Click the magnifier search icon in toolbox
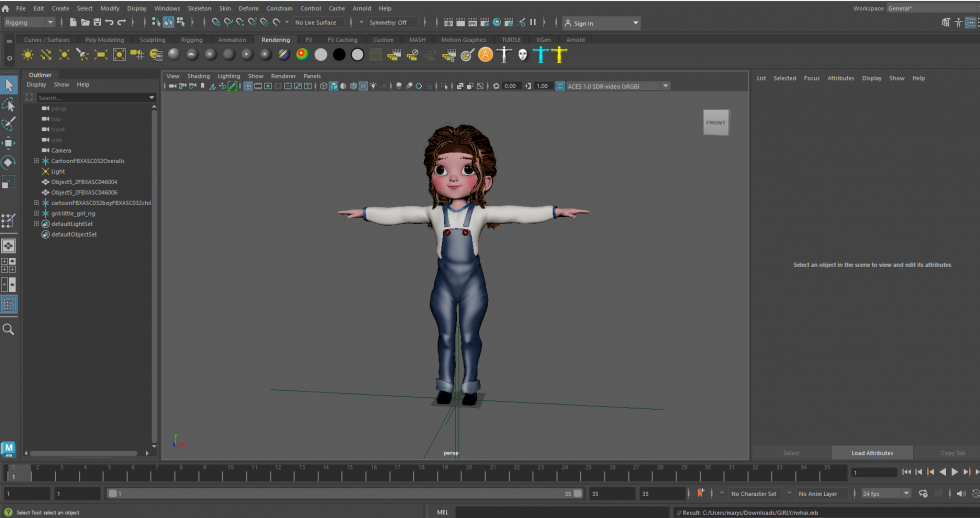 (x=9, y=329)
